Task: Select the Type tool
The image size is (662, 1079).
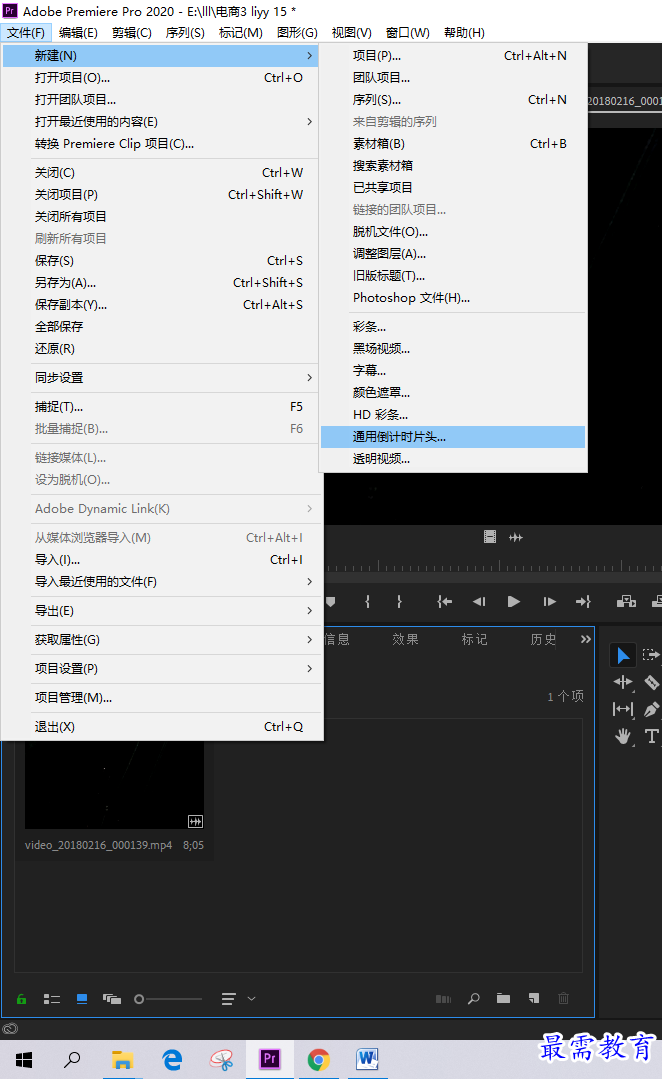Action: 651,736
